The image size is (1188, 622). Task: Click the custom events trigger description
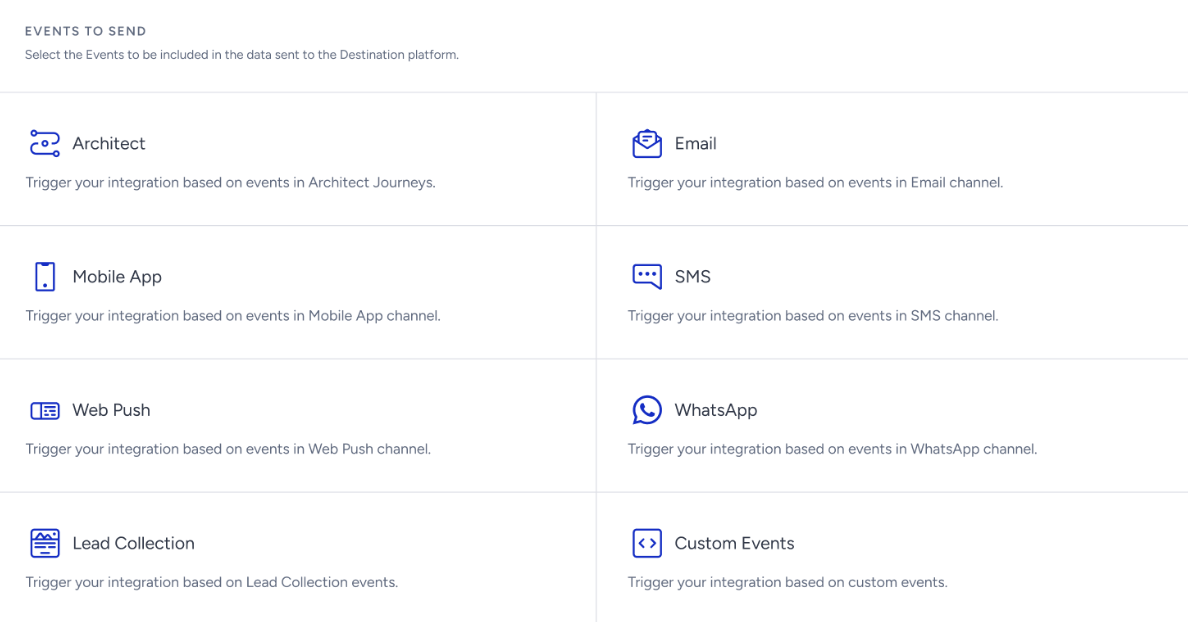click(x=787, y=583)
